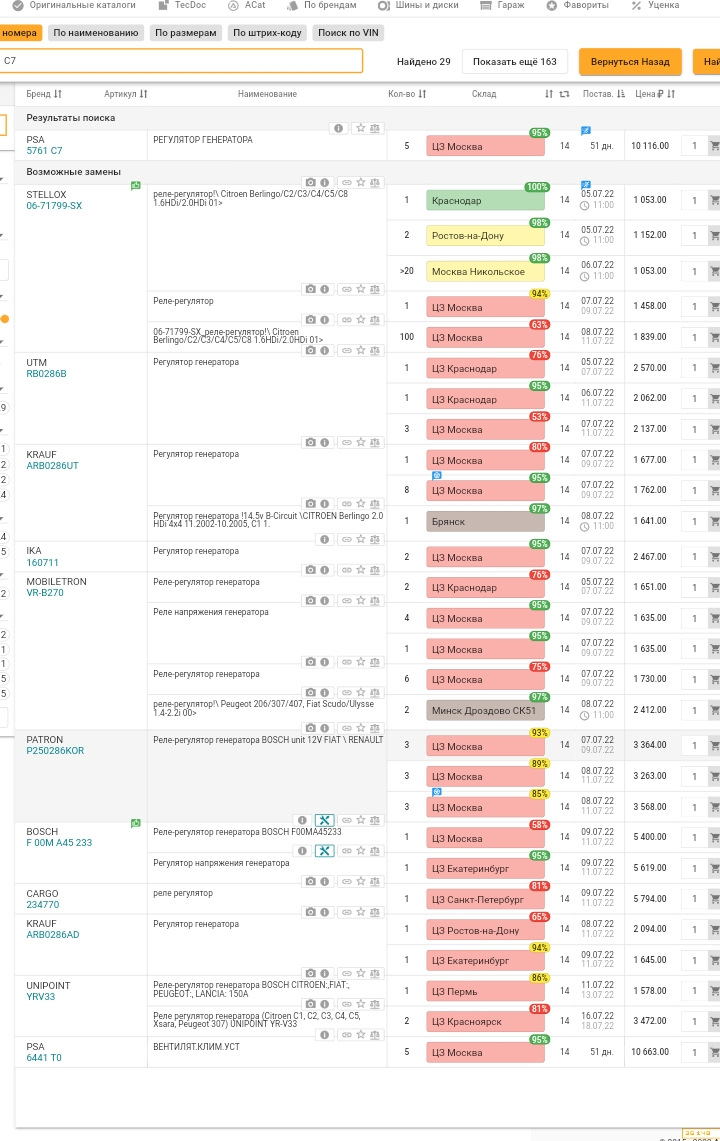
Task: Open article link YRV33
Action: pyautogui.click(x=41, y=996)
